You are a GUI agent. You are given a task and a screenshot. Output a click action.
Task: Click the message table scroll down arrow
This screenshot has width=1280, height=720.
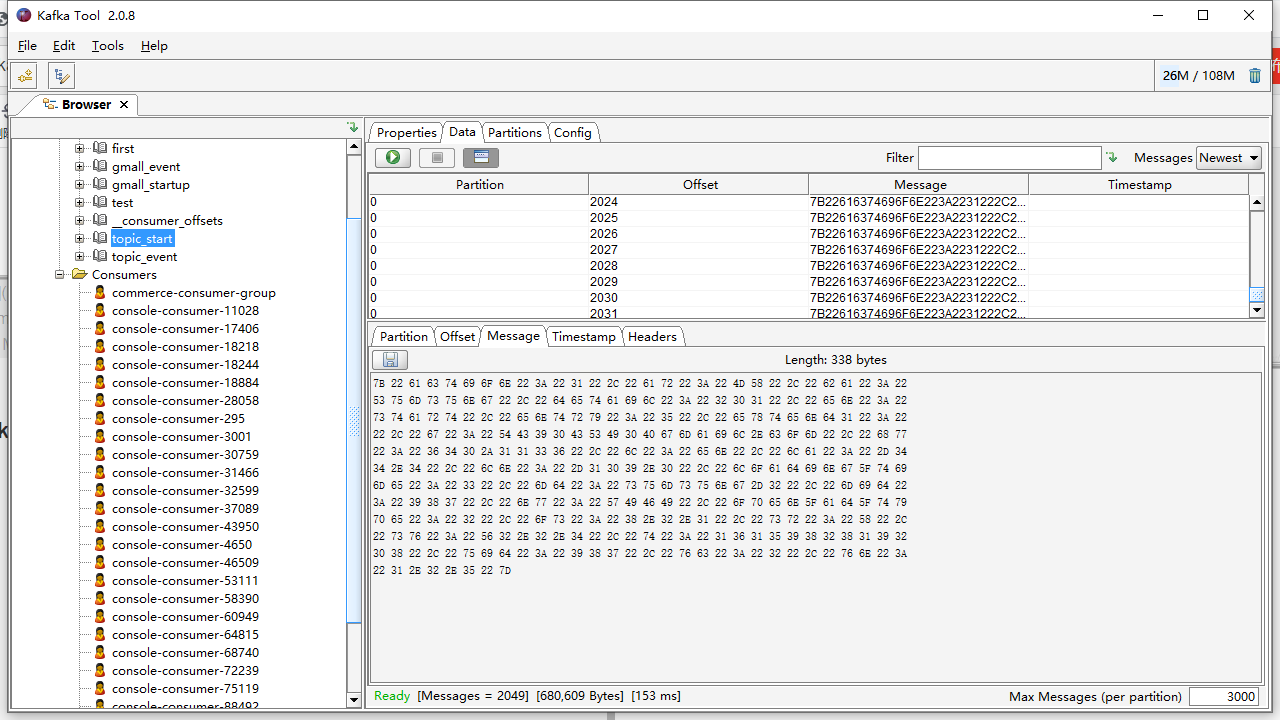tap(1257, 311)
